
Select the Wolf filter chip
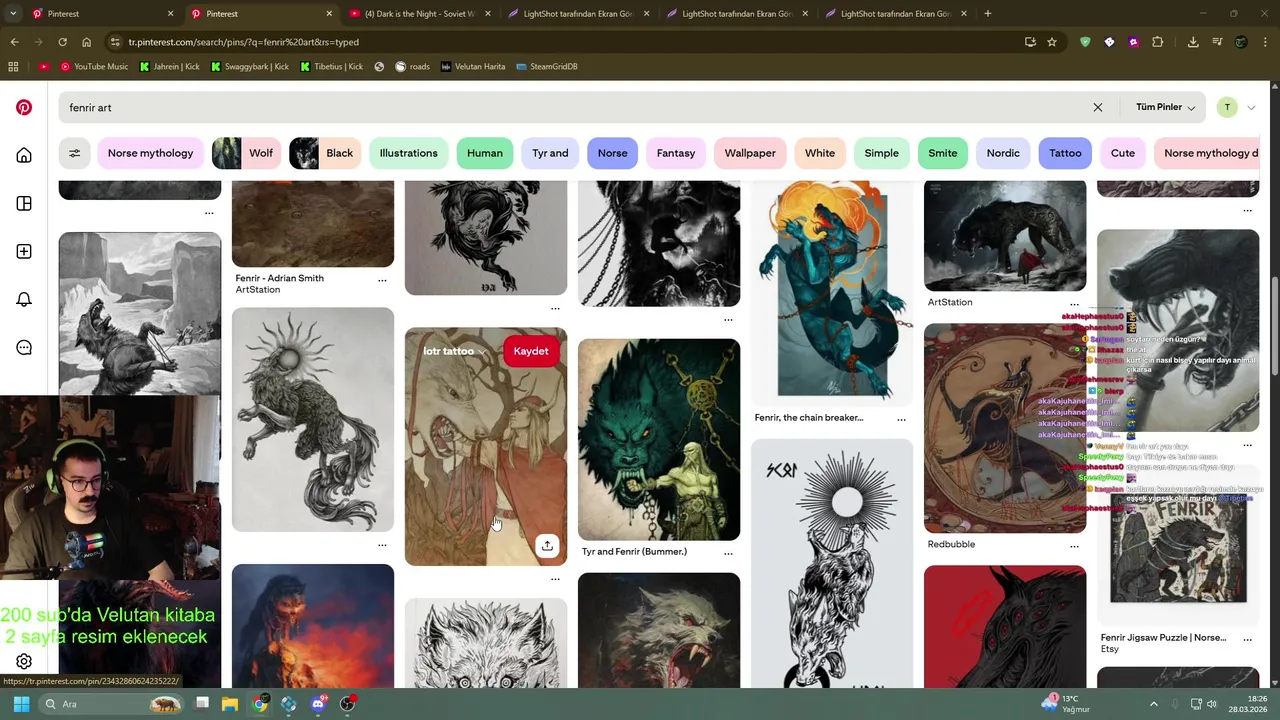(244, 153)
